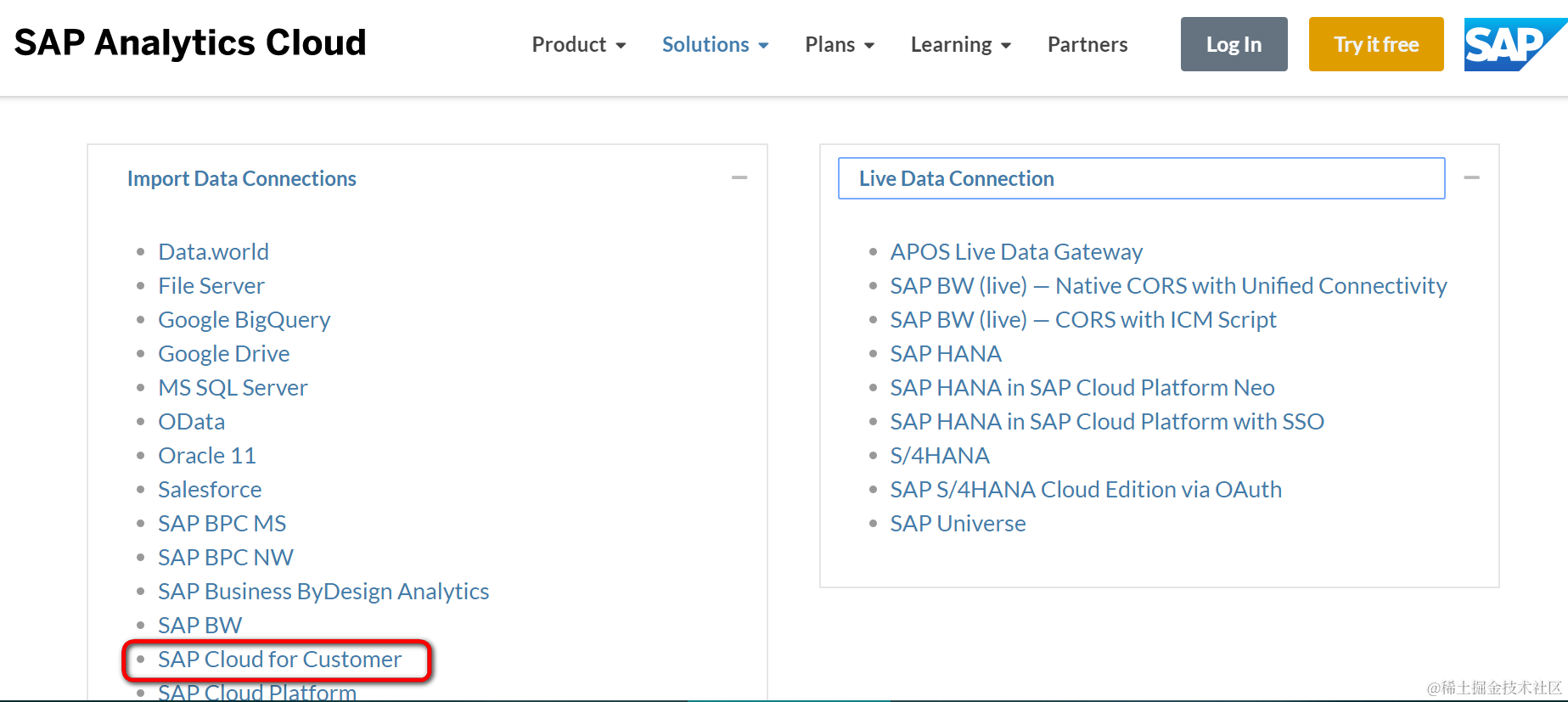The image size is (1568, 702).
Task: Click the Try it free button
Action: 1375,45
